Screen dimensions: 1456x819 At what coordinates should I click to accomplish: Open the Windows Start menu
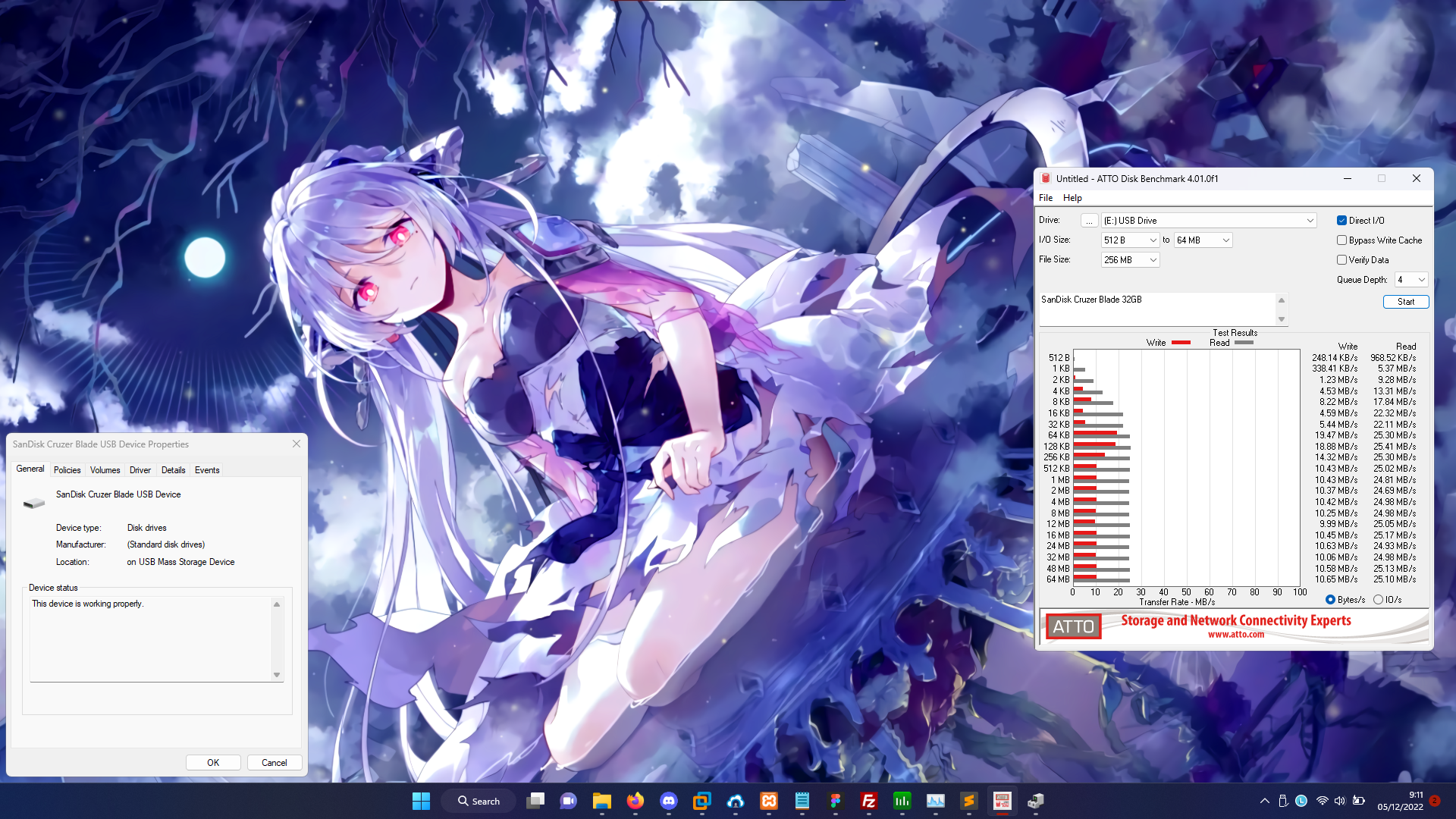point(421,801)
